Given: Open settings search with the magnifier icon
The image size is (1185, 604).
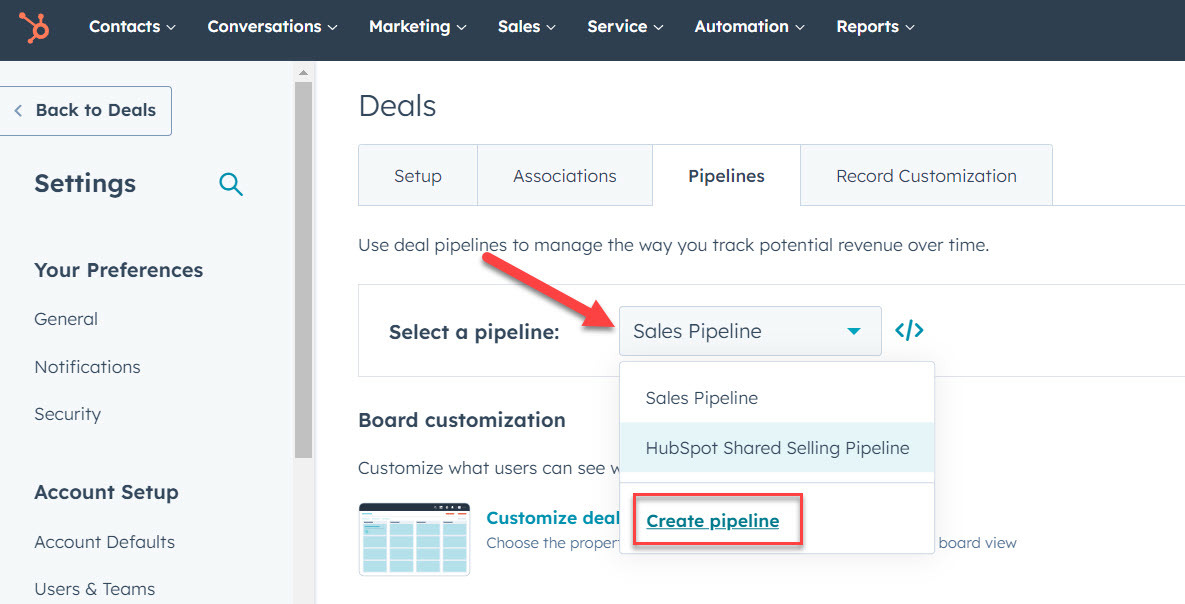Looking at the screenshot, I should click(x=231, y=184).
